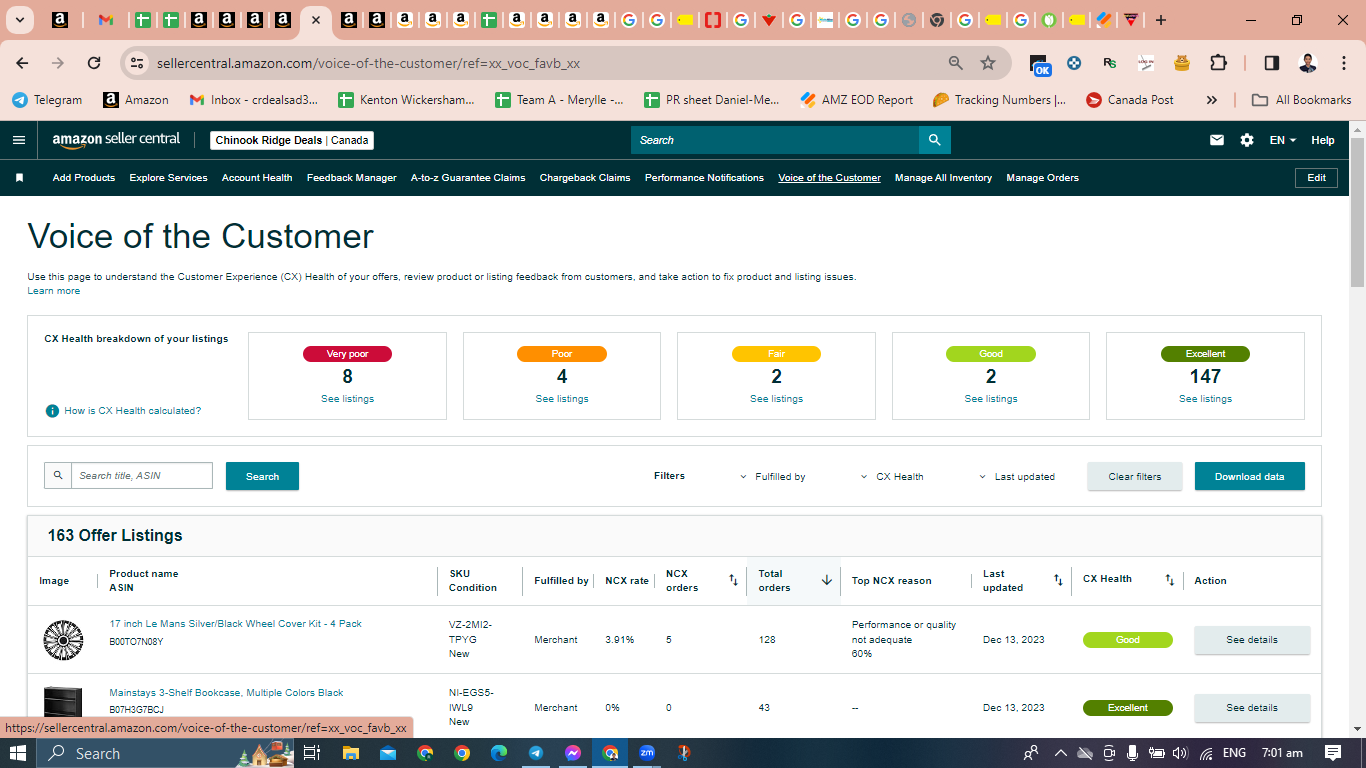Viewport: 1366px width, 768px height.
Task: Click the zoom magnifier icon in the address bar
Action: pos(956,63)
